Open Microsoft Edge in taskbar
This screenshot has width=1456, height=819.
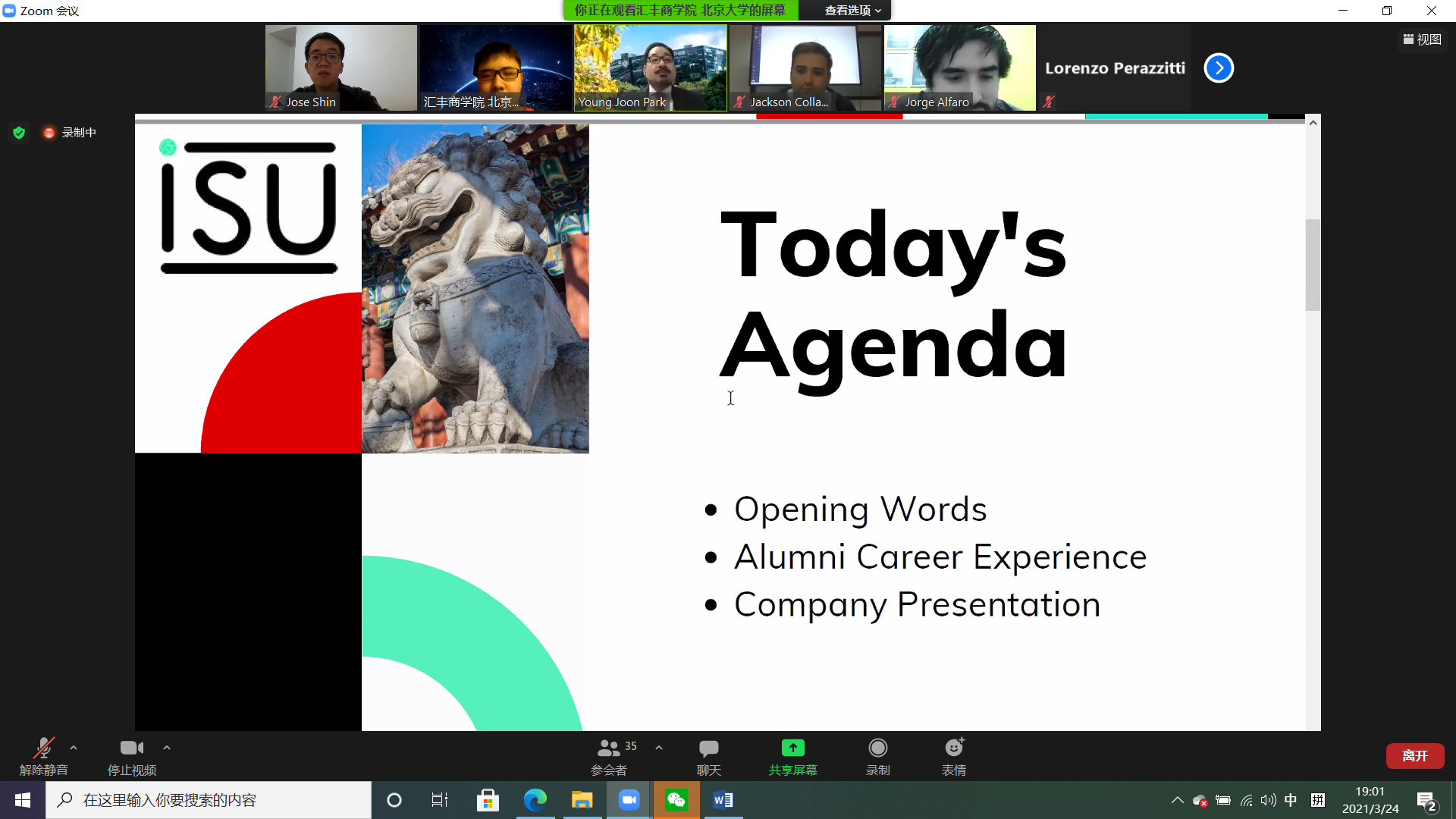pos(535,800)
